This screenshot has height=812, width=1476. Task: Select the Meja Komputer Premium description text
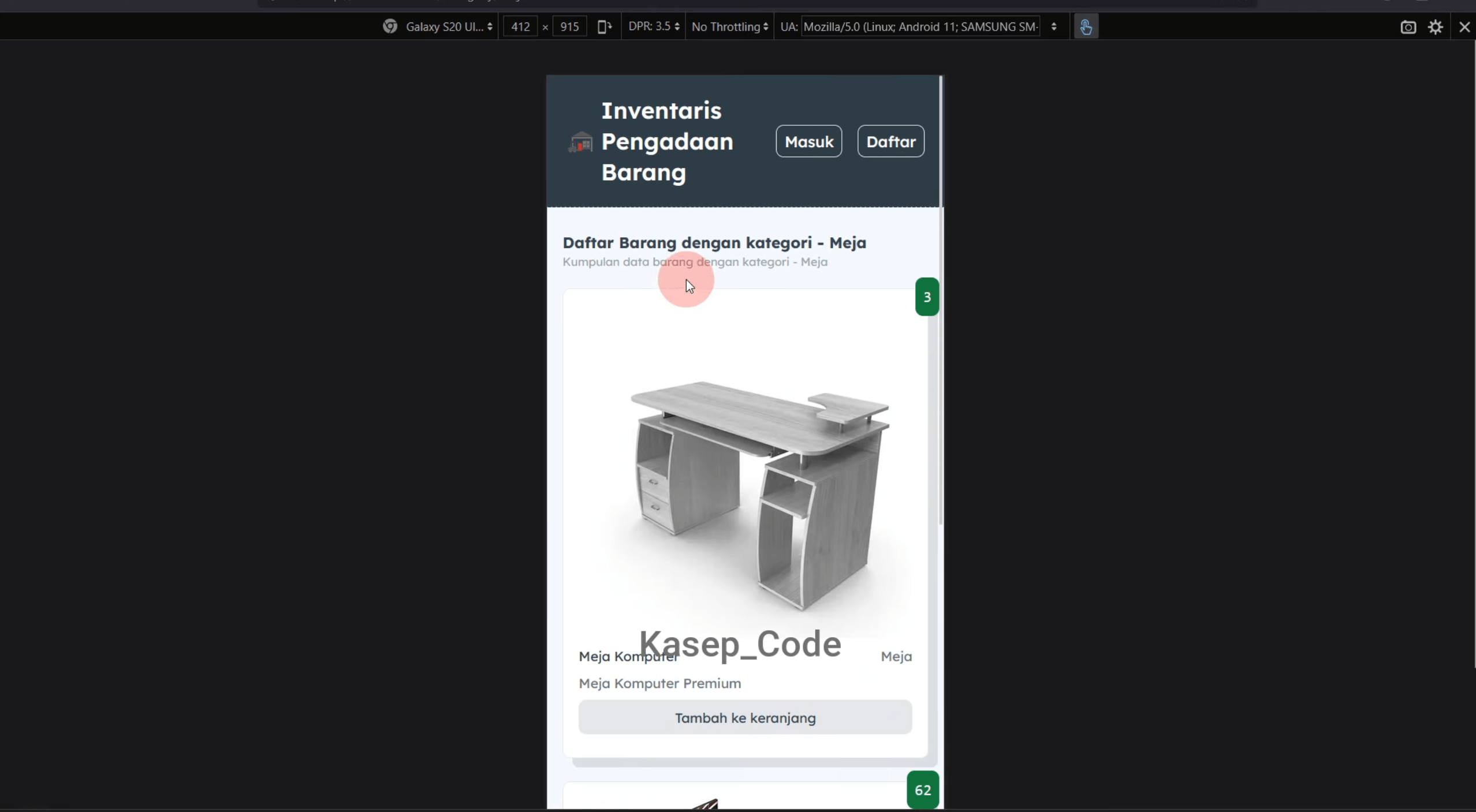pyautogui.click(x=659, y=683)
